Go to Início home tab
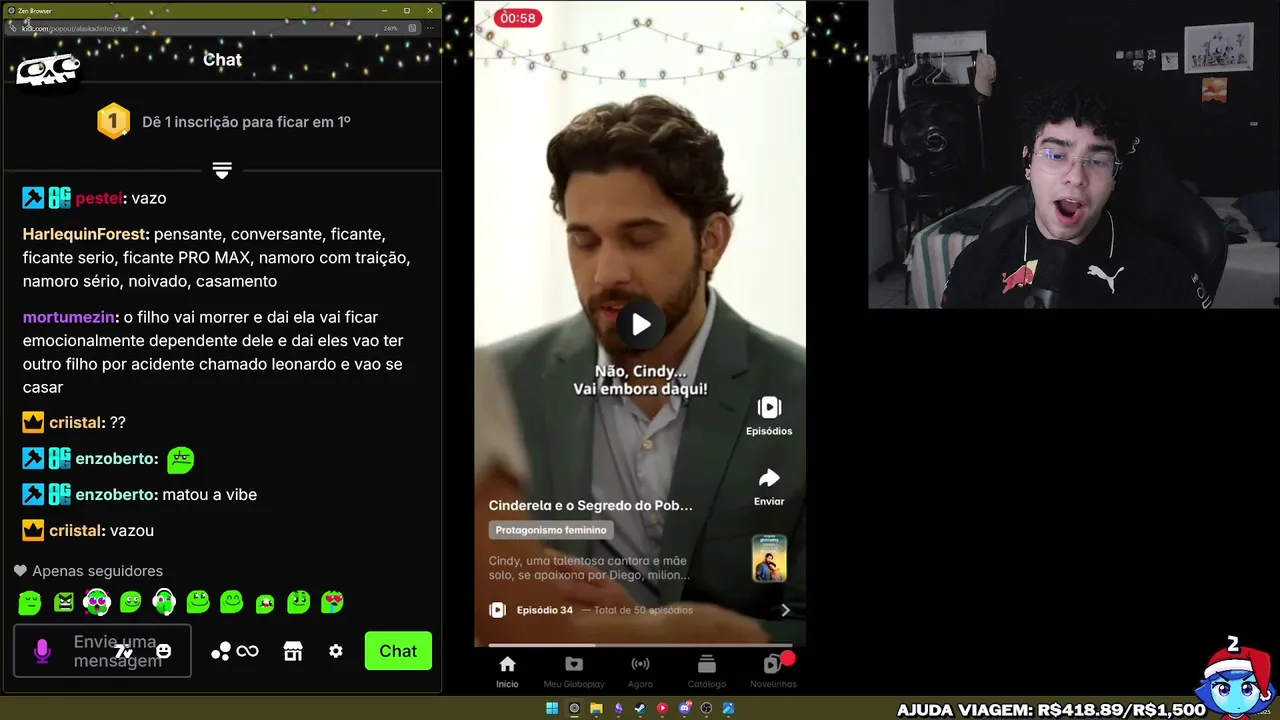The image size is (1280, 720). [x=507, y=671]
